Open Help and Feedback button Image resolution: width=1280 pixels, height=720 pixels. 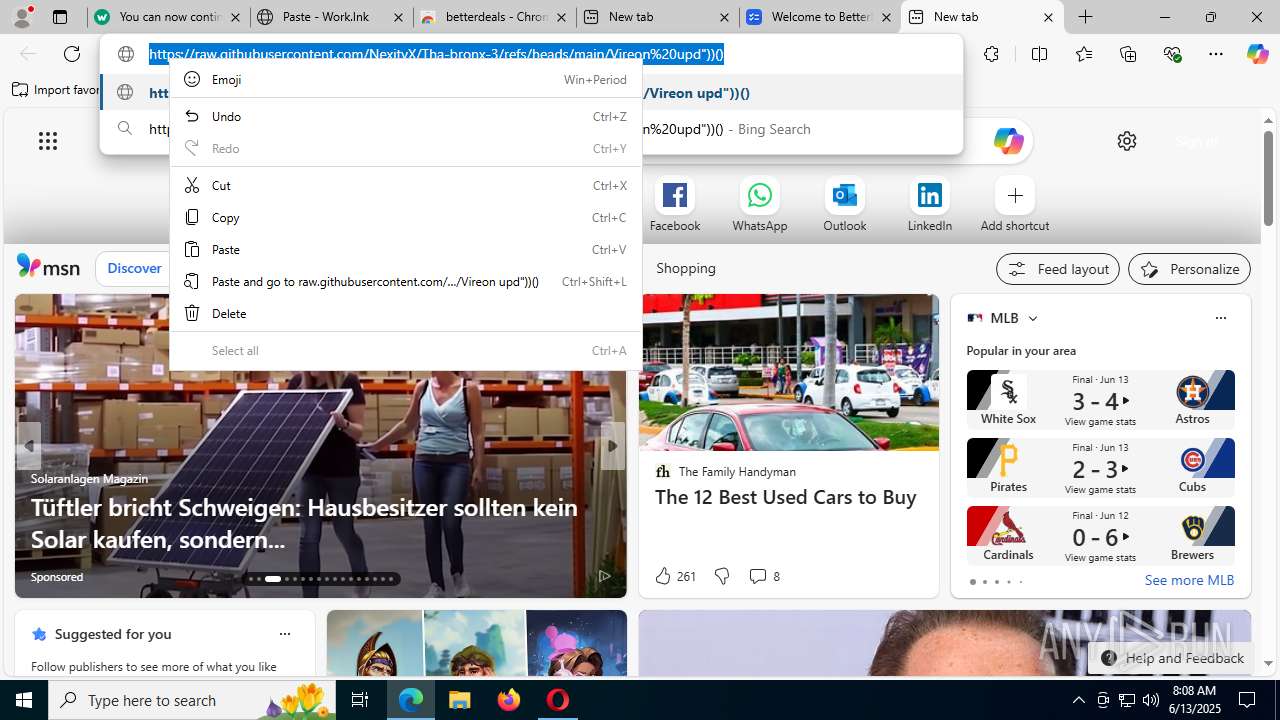[x=1171, y=658]
